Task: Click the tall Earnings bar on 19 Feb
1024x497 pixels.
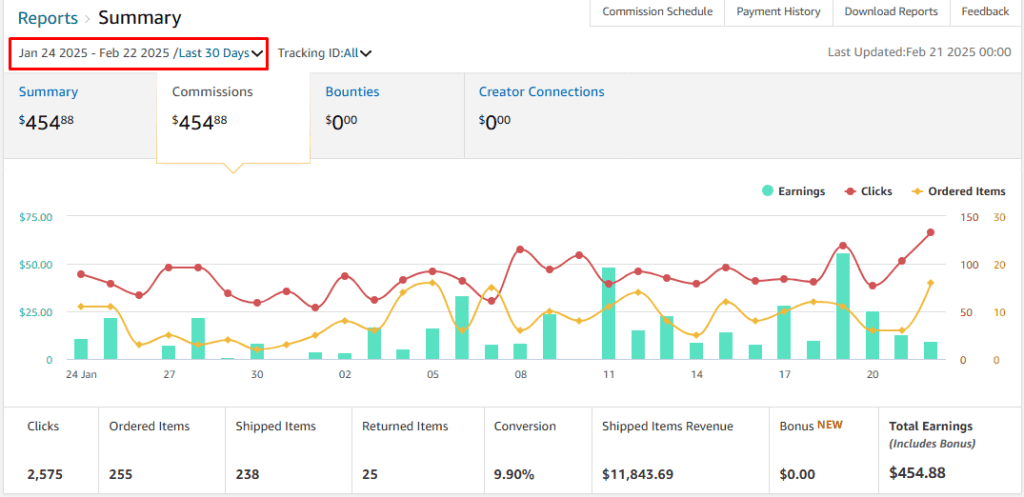Action: click(x=842, y=306)
